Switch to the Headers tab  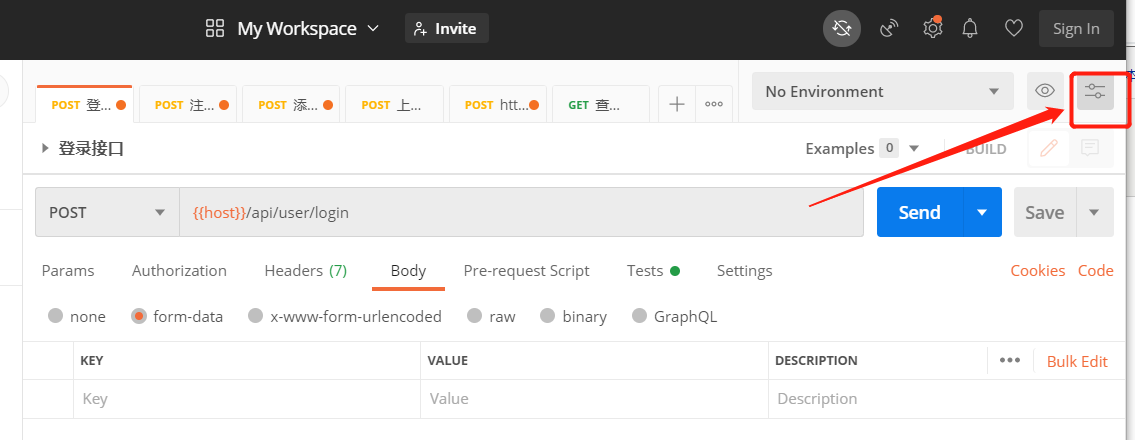point(305,270)
